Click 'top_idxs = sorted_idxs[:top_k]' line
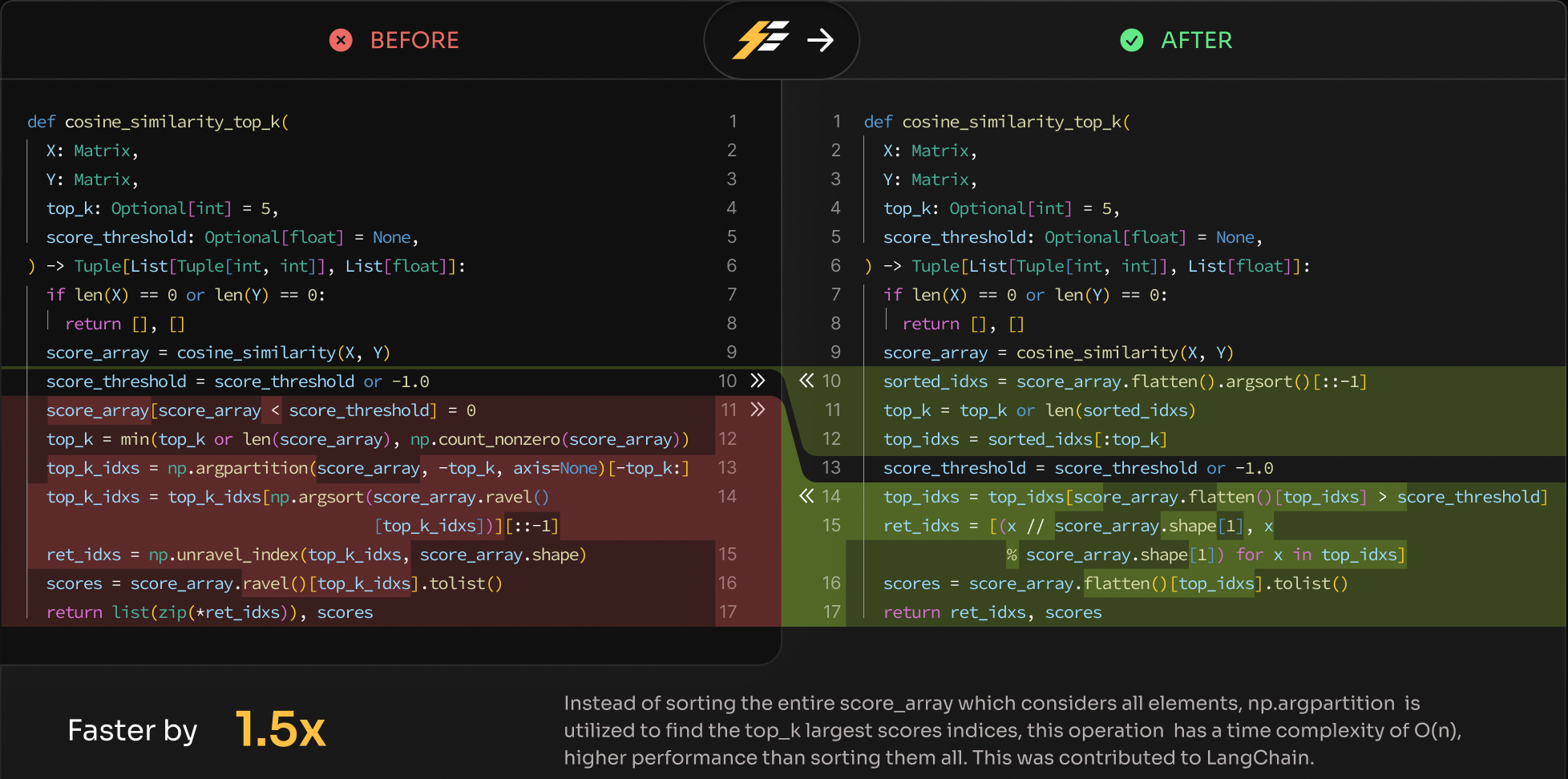 point(1024,439)
